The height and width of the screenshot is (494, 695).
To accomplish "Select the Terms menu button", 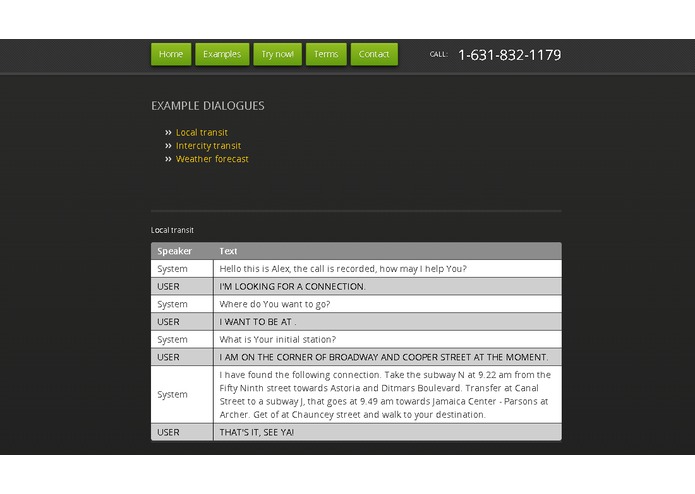I will coord(326,54).
